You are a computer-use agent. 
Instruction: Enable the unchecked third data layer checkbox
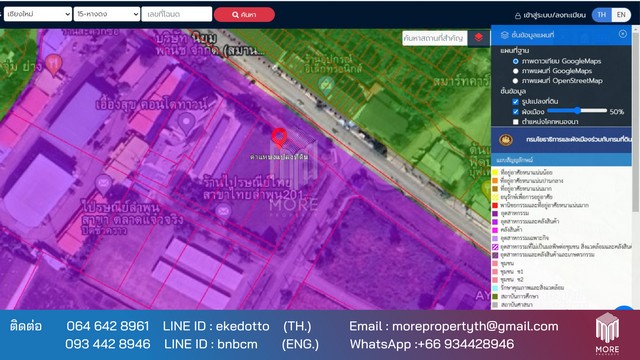coord(516,122)
